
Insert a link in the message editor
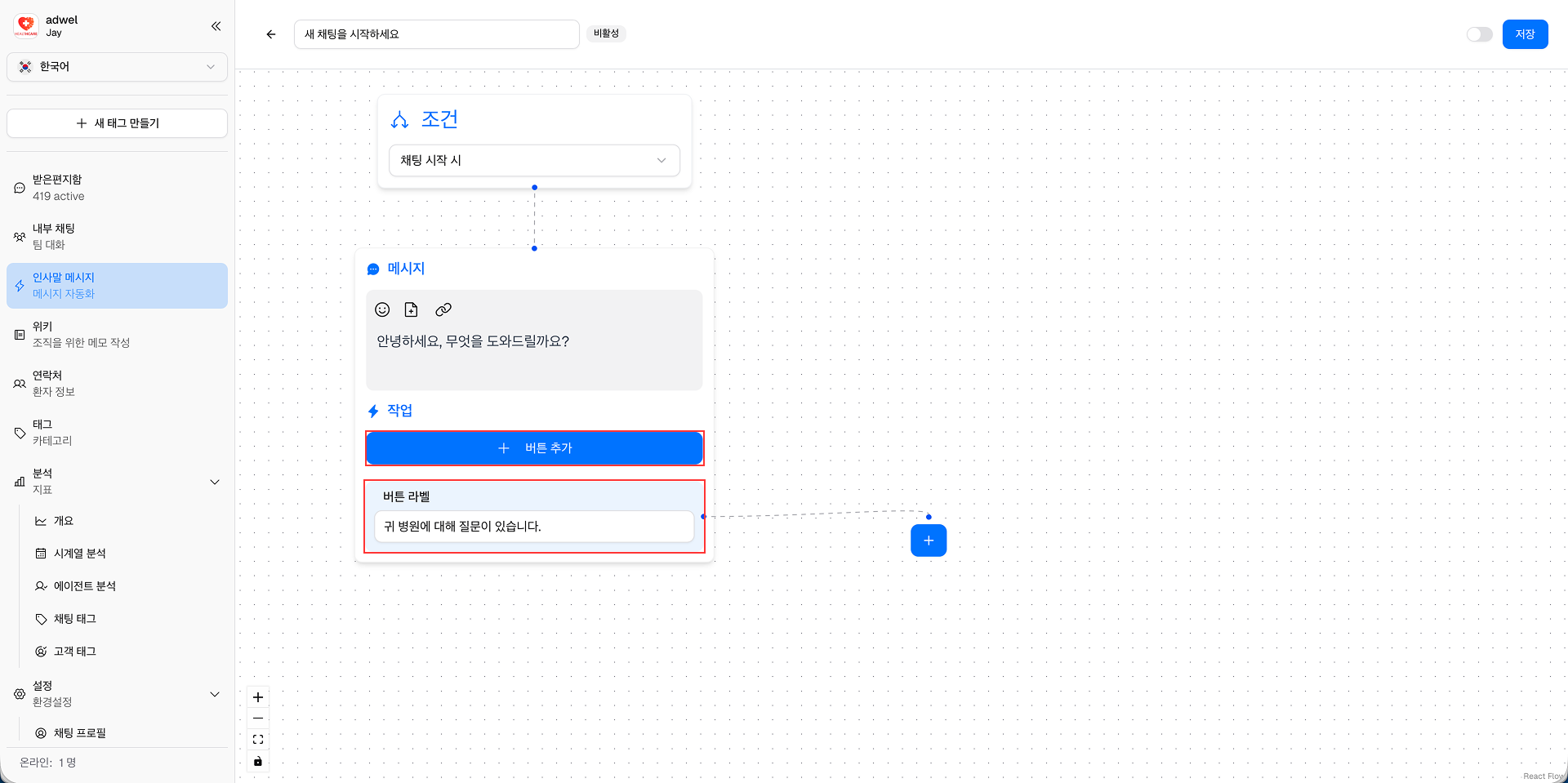coord(443,309)
